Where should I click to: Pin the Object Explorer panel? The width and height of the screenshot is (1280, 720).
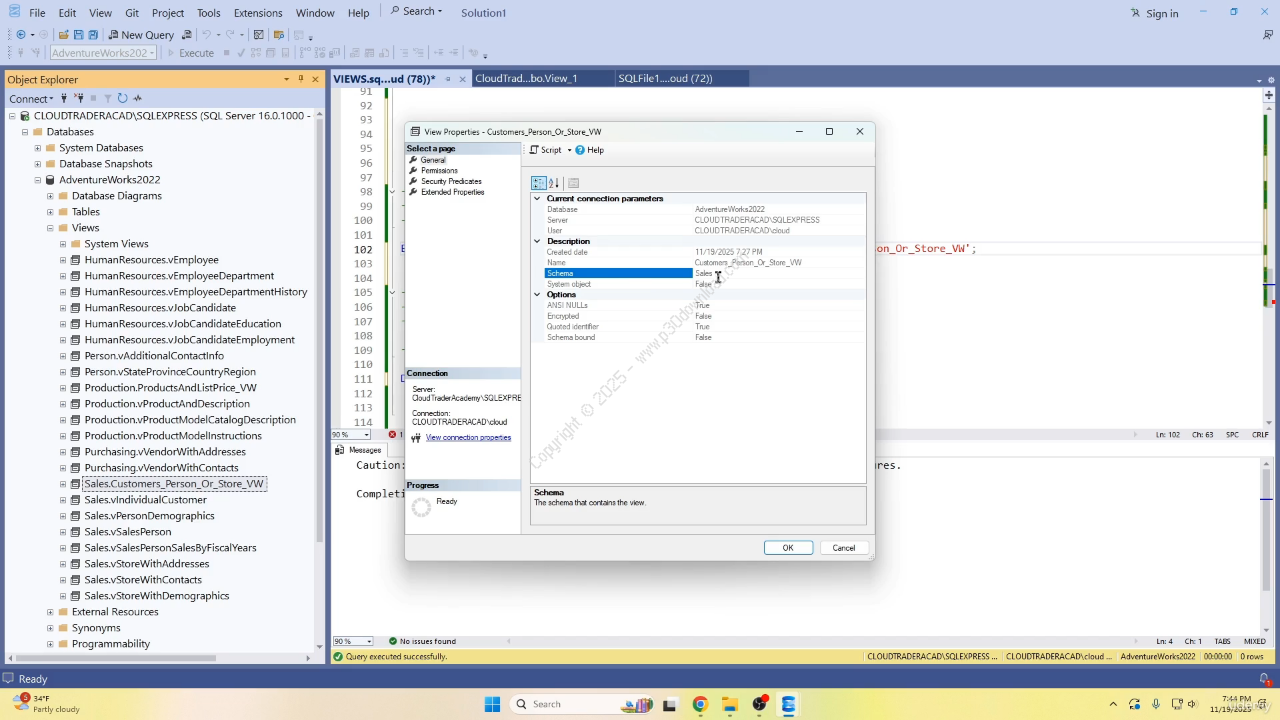pyautogui.click(x=300, y=79)
